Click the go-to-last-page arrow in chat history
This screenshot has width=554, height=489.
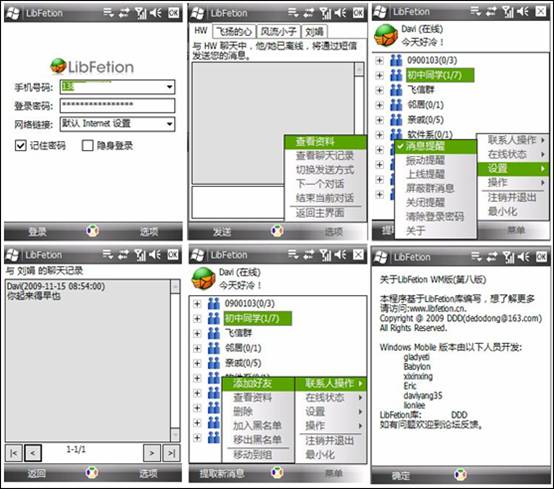(x=171, y=453)
